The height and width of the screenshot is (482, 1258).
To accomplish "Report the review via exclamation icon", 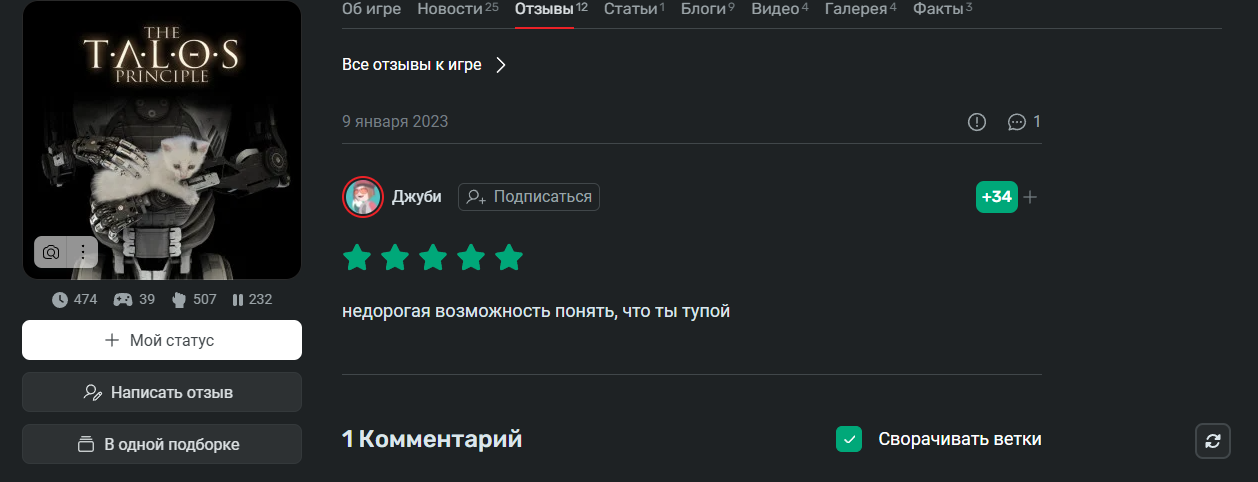I will click(977, 122).
